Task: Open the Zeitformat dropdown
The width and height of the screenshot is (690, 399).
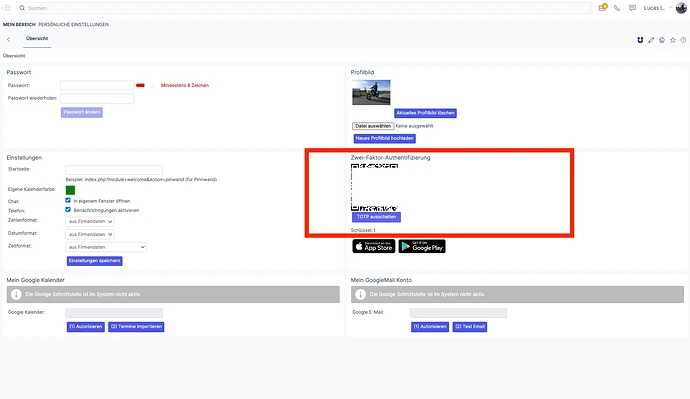Action: (106, 247)
